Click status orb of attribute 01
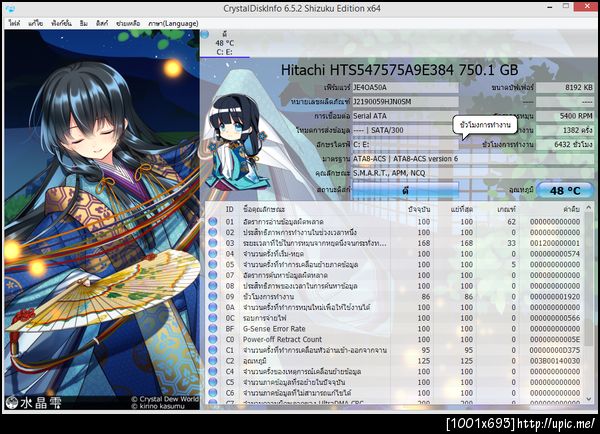Viewport: 600px width, 434px height. coord(213,222)
